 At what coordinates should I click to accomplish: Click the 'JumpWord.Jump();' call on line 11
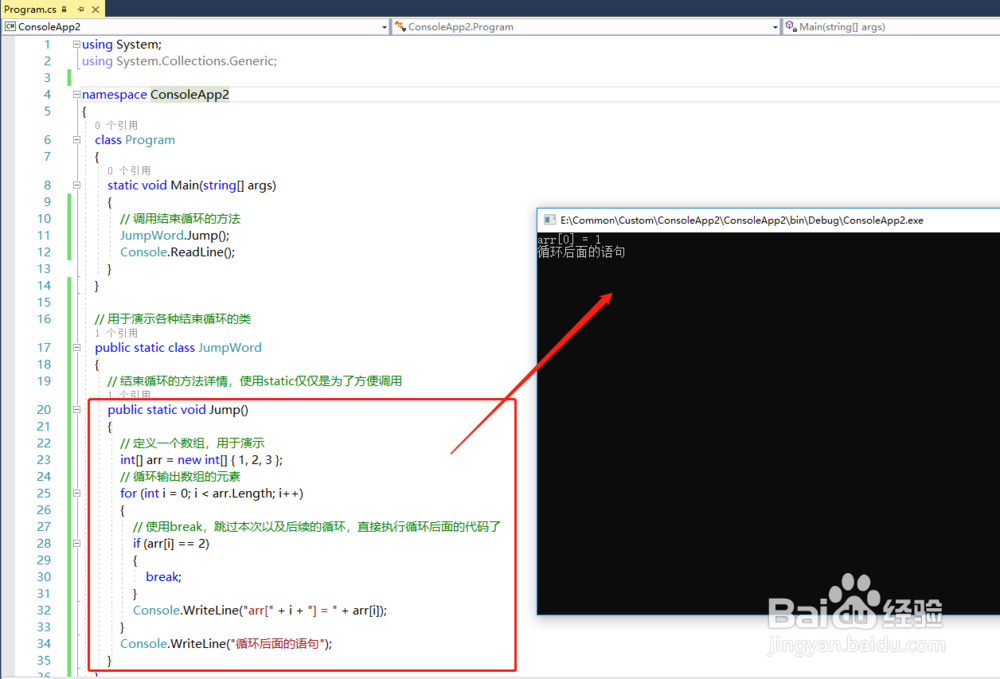coord(175,235)
